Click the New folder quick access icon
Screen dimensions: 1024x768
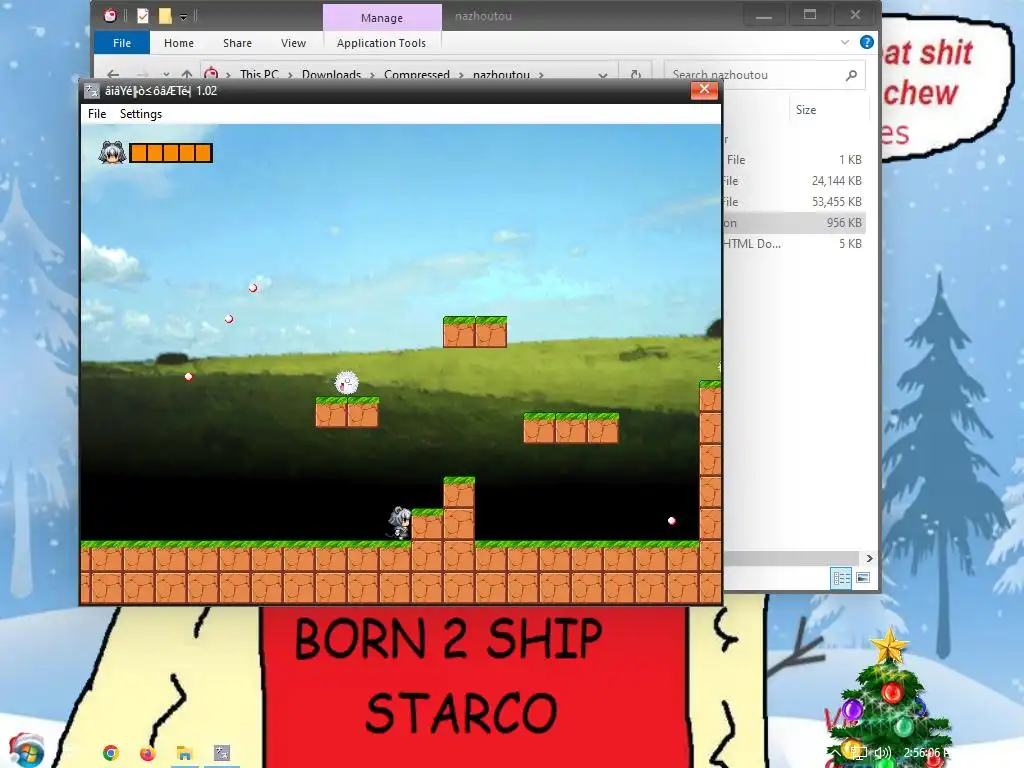(x=165, y=16)
